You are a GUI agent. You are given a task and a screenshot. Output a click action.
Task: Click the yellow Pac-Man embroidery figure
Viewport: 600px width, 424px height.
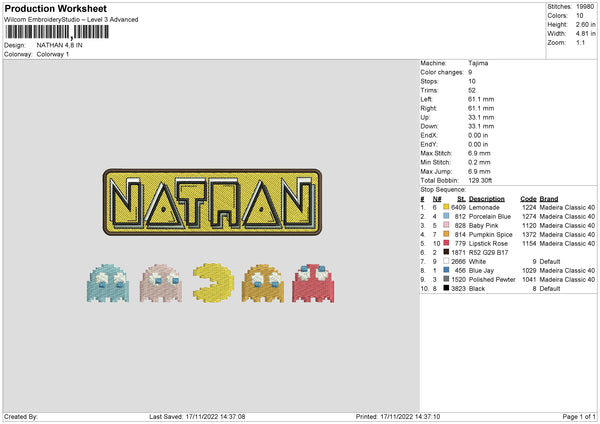214,283
